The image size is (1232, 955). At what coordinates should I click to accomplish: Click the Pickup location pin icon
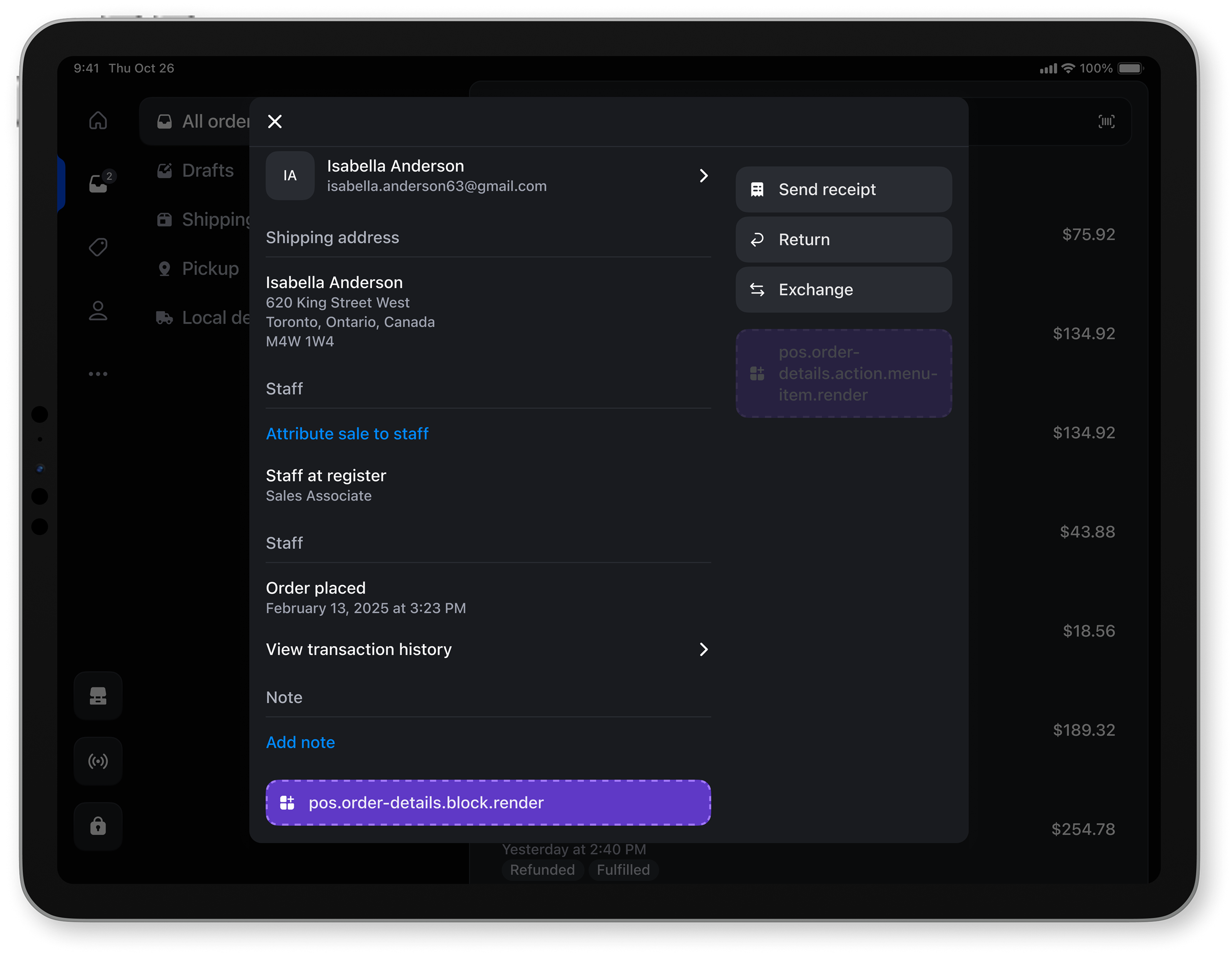tap(164, 268)
